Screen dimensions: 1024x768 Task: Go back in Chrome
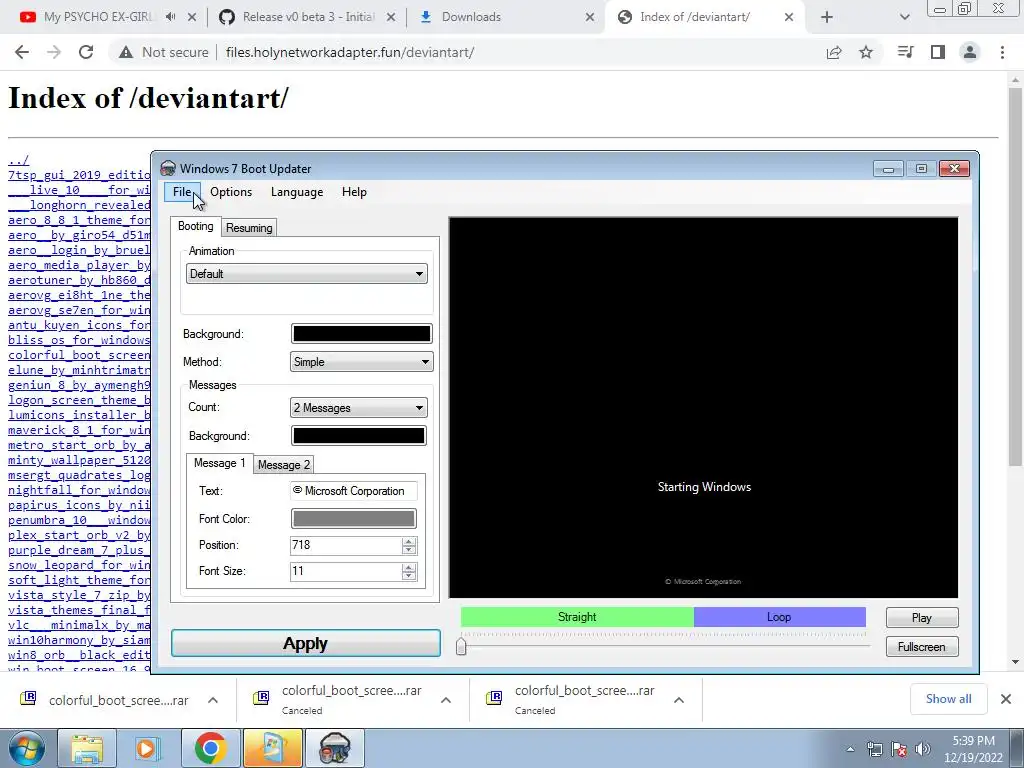[22, 52]
